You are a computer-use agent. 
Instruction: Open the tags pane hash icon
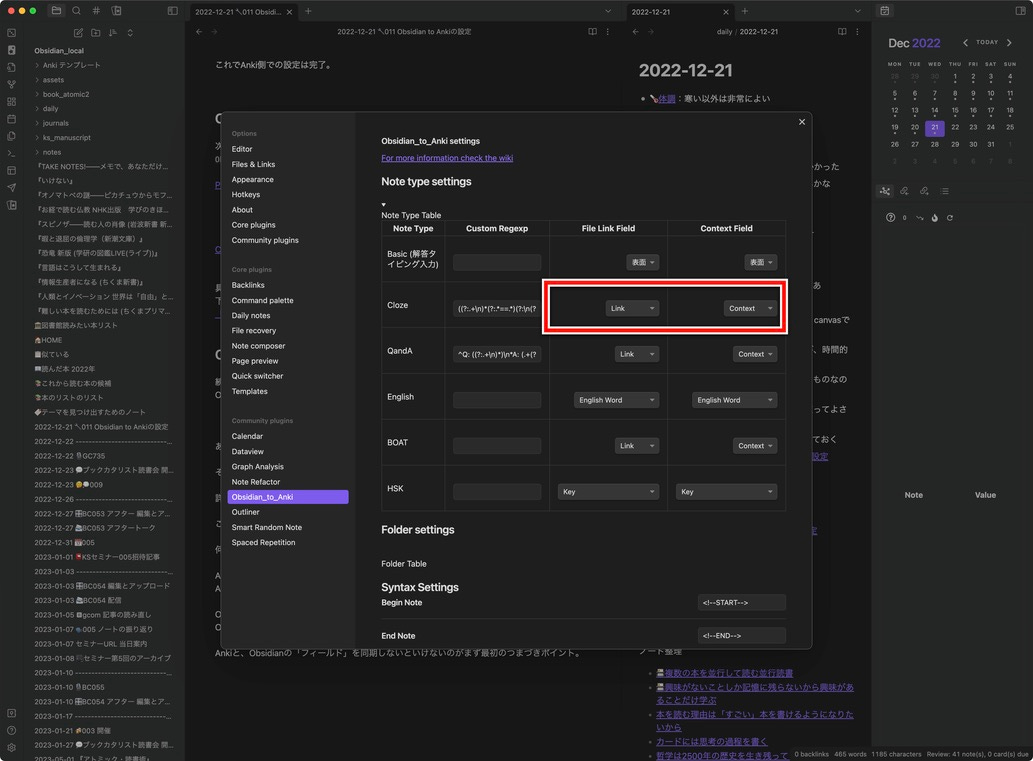pos(96,11)
